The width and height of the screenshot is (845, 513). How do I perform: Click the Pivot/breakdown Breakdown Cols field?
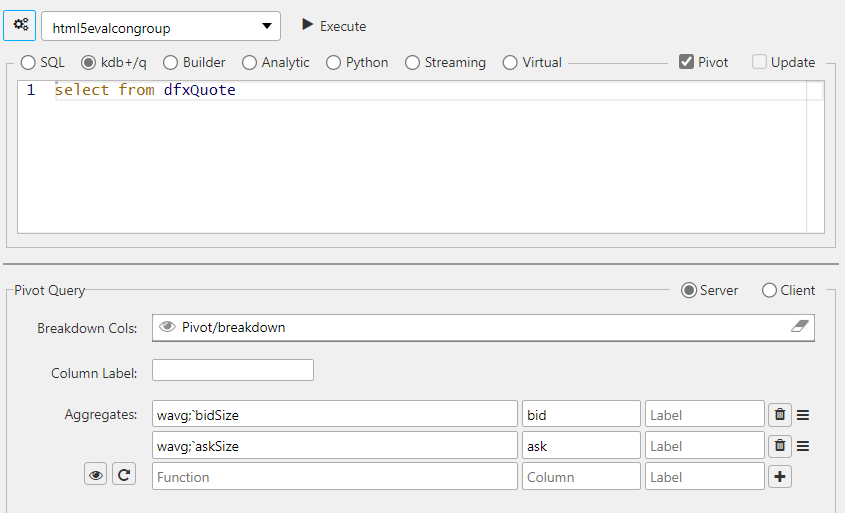point(470,327)
